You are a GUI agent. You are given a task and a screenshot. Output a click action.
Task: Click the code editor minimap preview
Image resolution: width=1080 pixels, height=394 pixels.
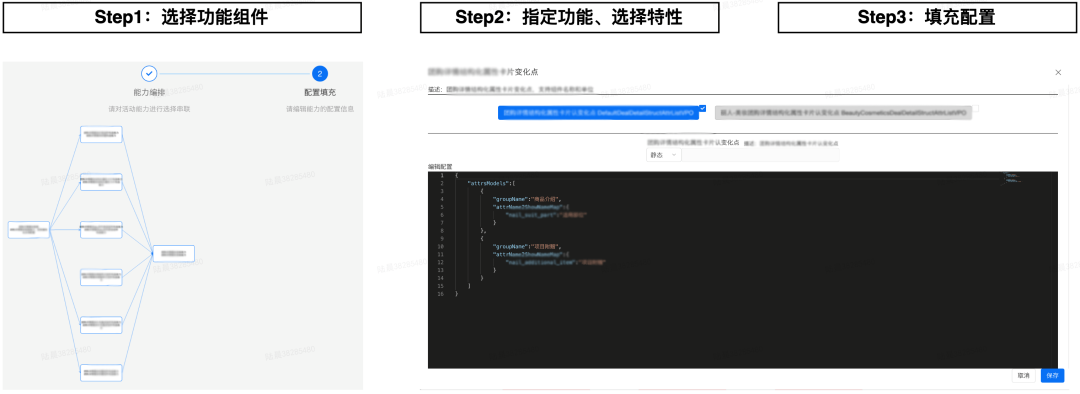tap(1012, 178)
